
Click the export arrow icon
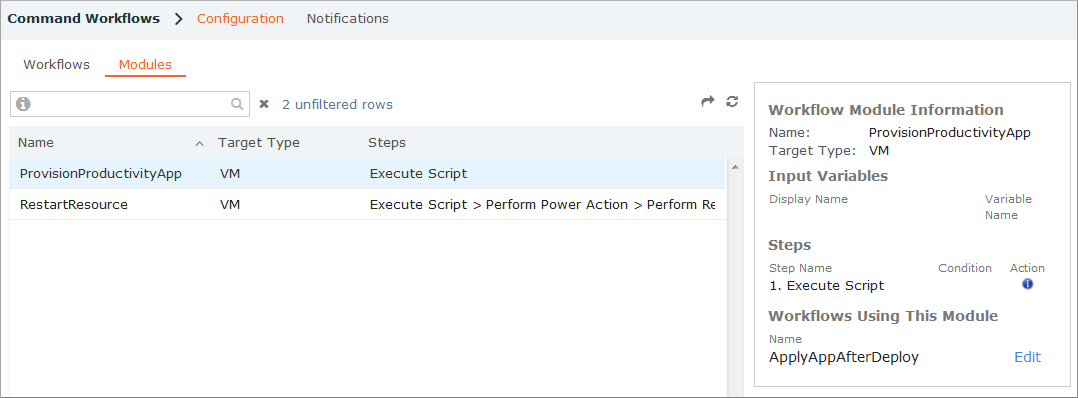pos(708,102)
